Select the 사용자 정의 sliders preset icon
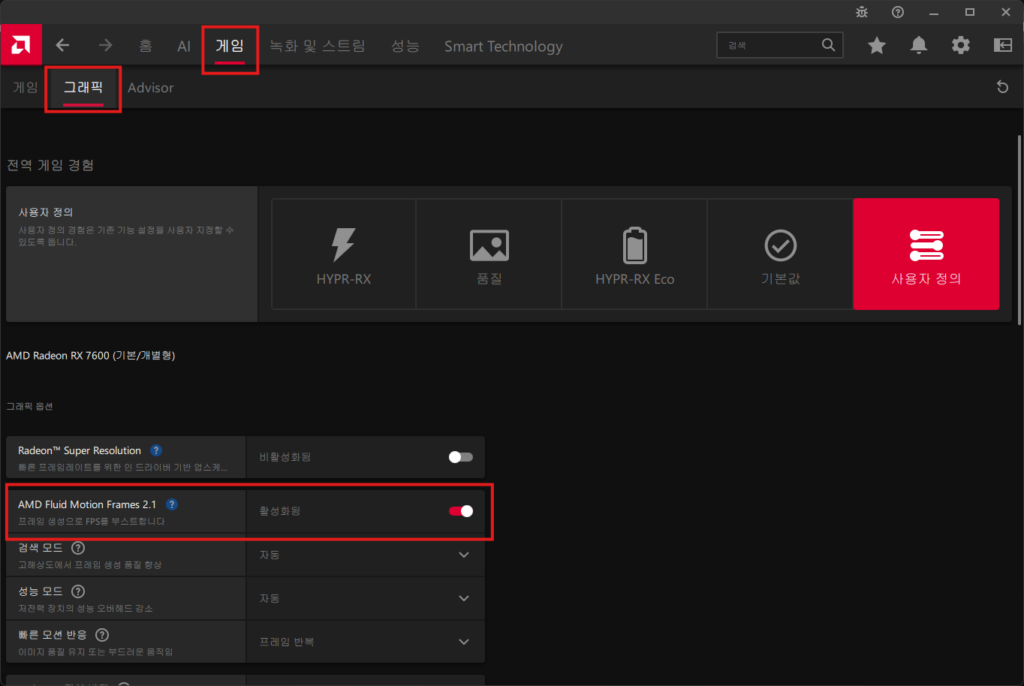1024x686 pixels. pos(926,243)
